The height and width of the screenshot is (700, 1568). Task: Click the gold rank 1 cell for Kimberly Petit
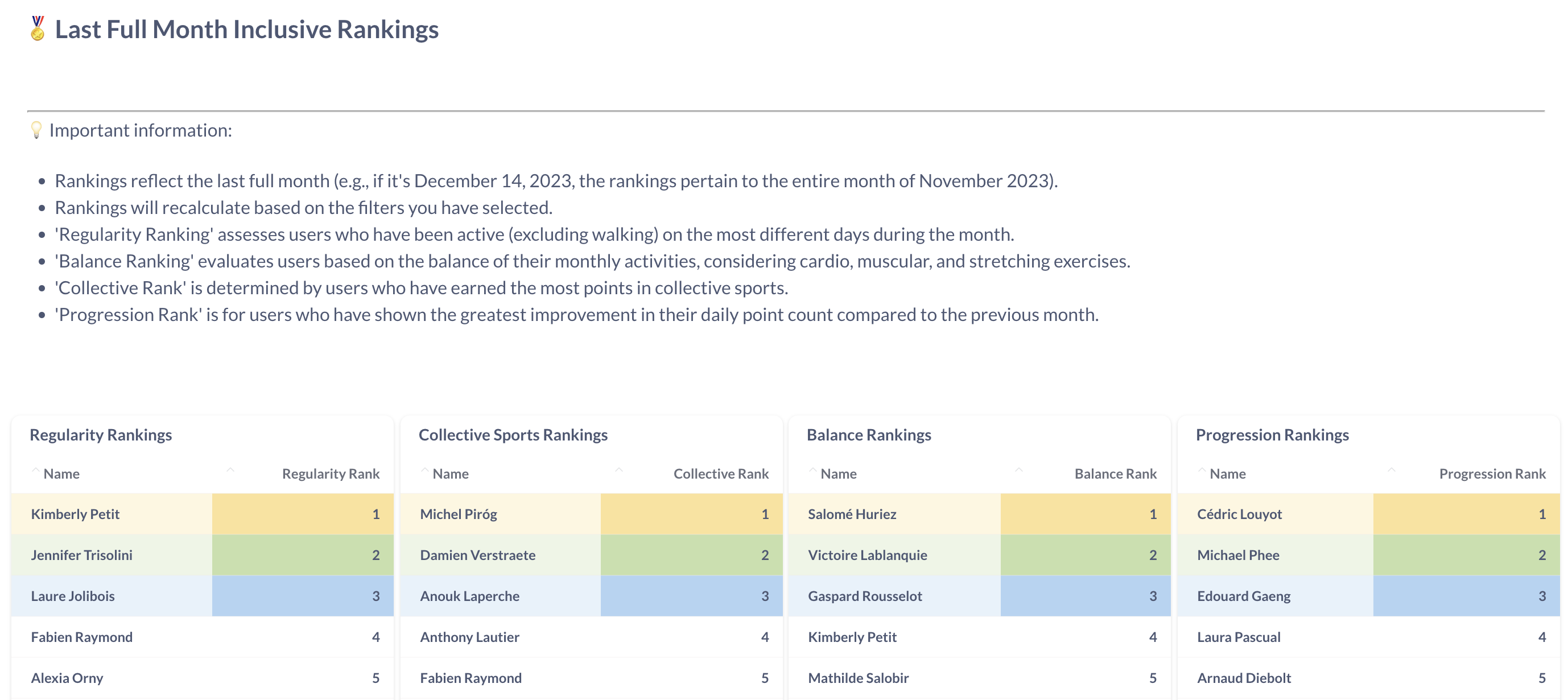pos(303,514)
